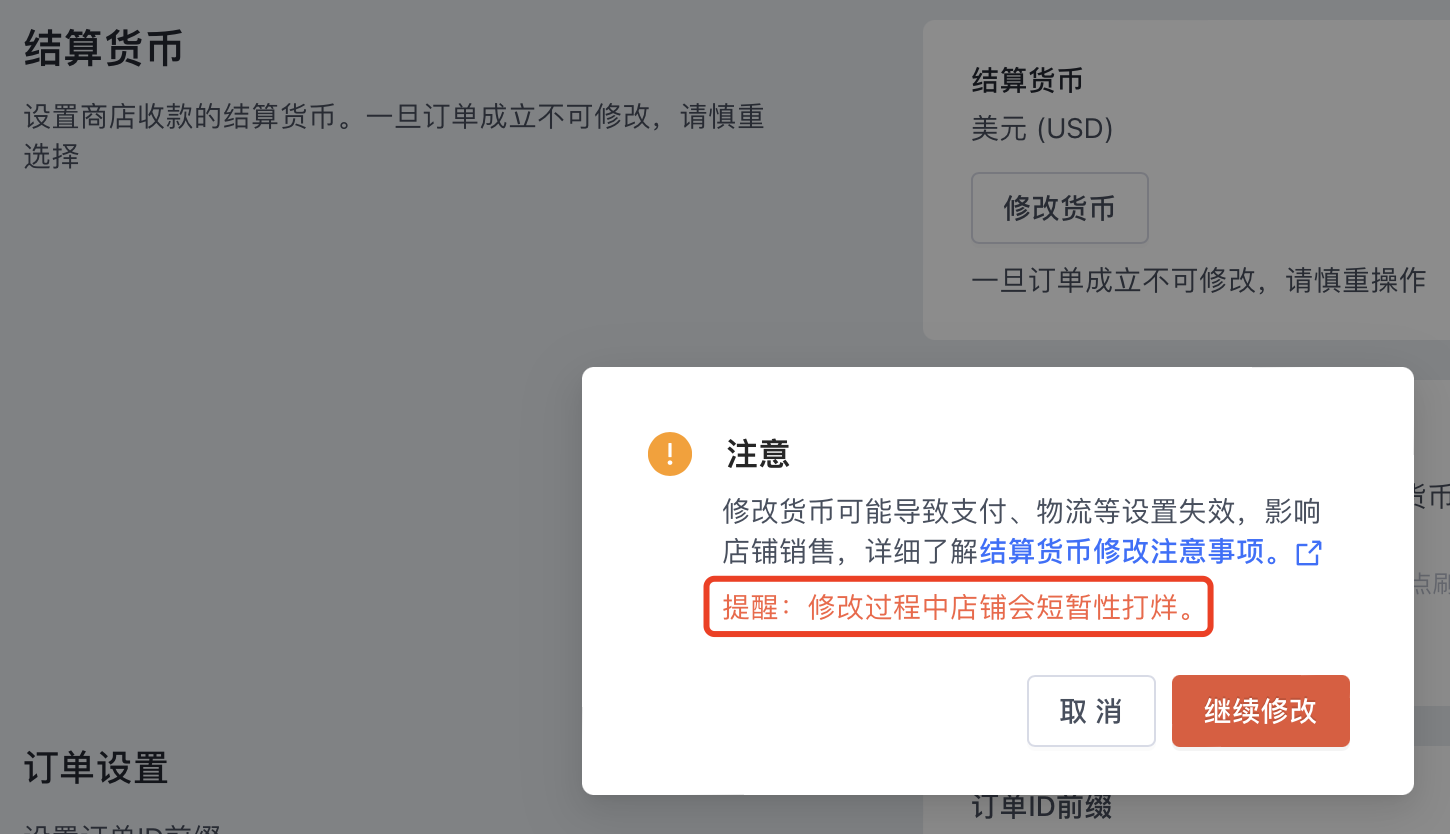This screenshot has height=834, width=1450.
Task: Click the 详细了解 text before the link
Action: pos(922,551)
